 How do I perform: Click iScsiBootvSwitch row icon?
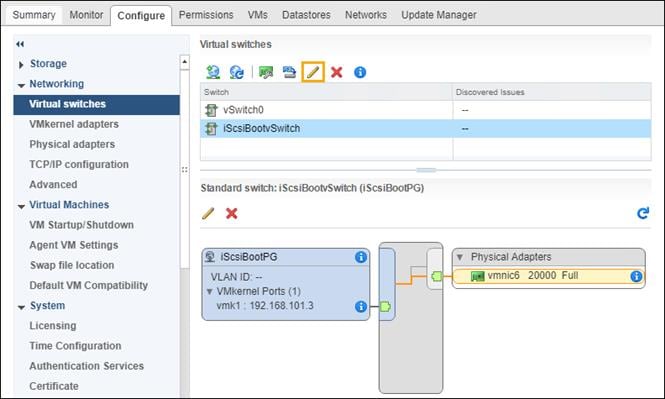[x=211, y=128]
